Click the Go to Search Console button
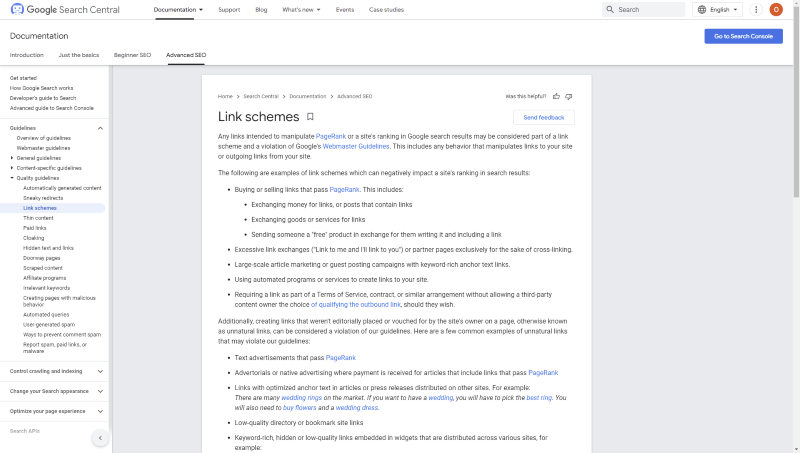This screenshot has width=800, height=453. 743,36
